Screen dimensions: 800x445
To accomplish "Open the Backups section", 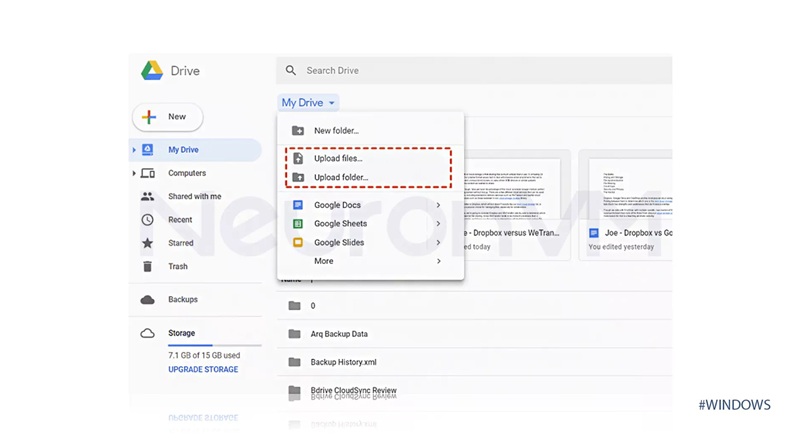I will (195, 300).
